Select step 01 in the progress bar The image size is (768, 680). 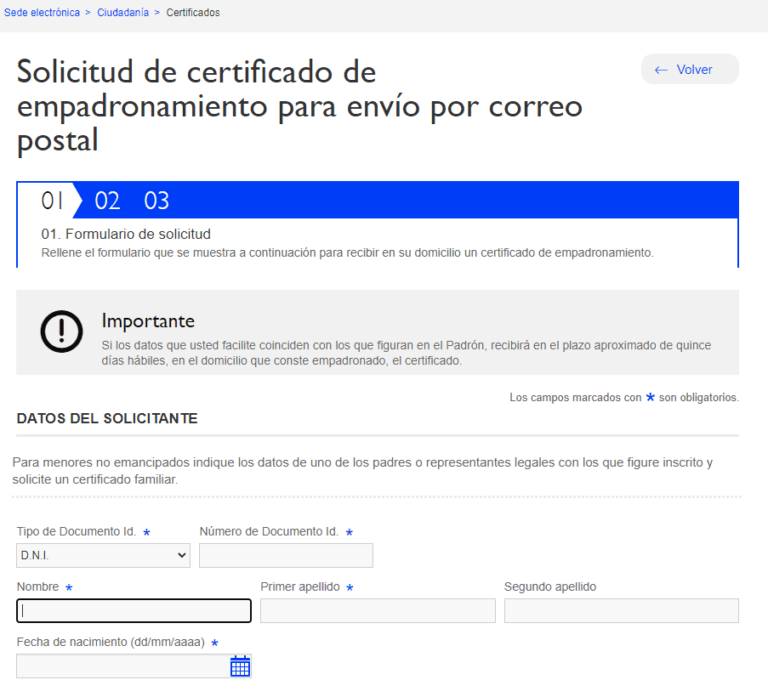(x=52, y=200)
